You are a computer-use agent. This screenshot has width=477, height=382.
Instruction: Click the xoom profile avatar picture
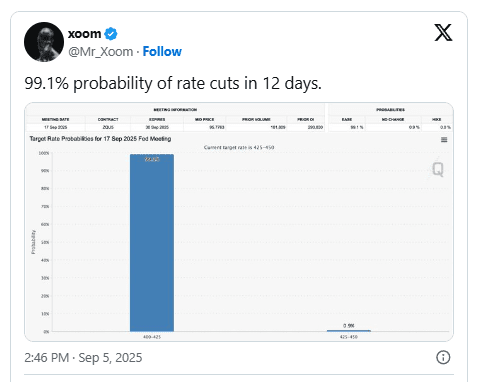tap(44, 42)
